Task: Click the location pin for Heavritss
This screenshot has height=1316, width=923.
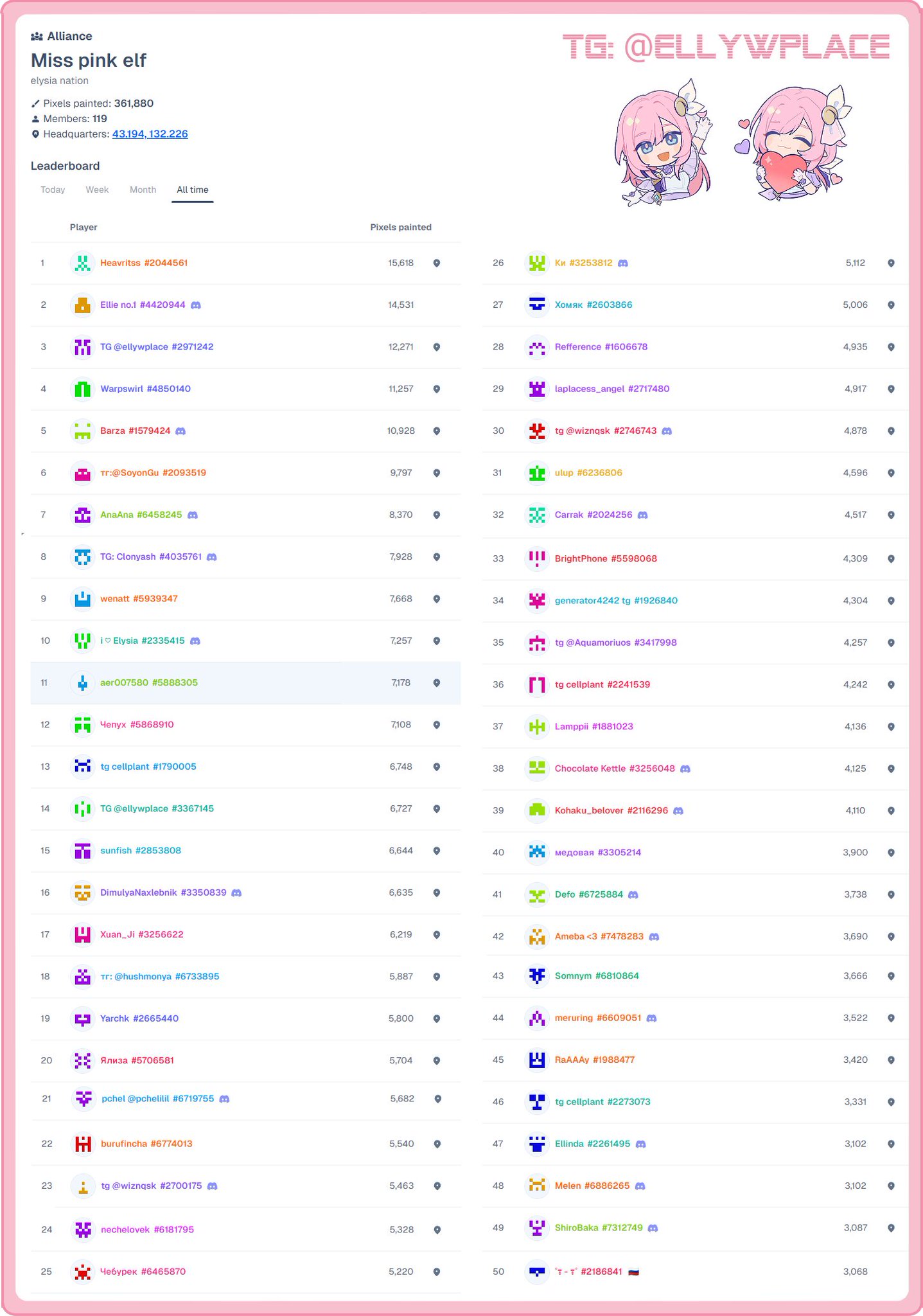Action: tap(437, 263)
